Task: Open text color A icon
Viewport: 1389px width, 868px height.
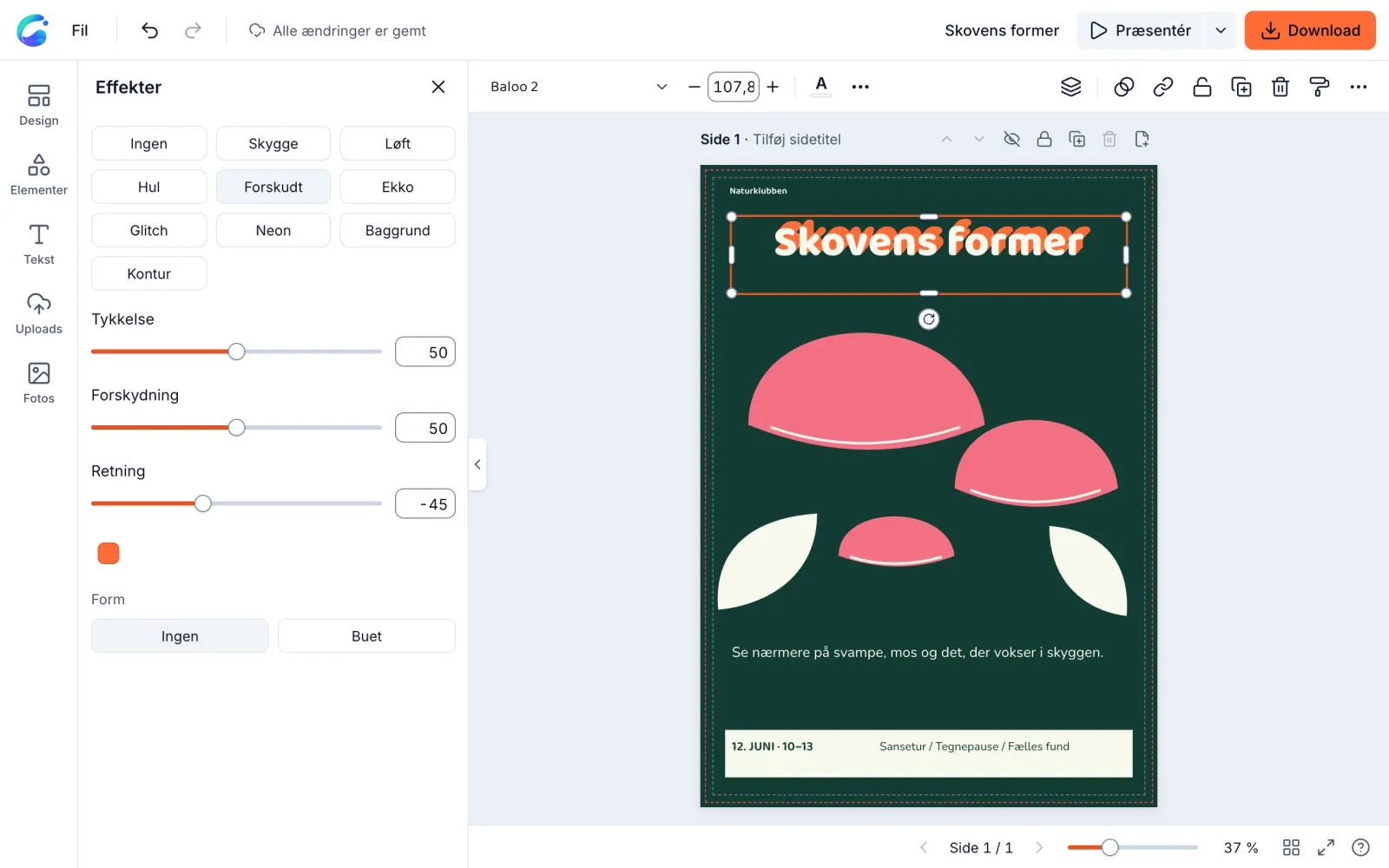Action: point(821,86)
